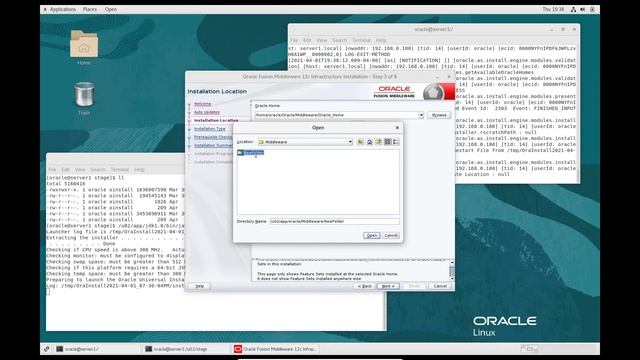Click the Create New Folder icon
This screenshot has width=640, height=360.
click(378, 142)
